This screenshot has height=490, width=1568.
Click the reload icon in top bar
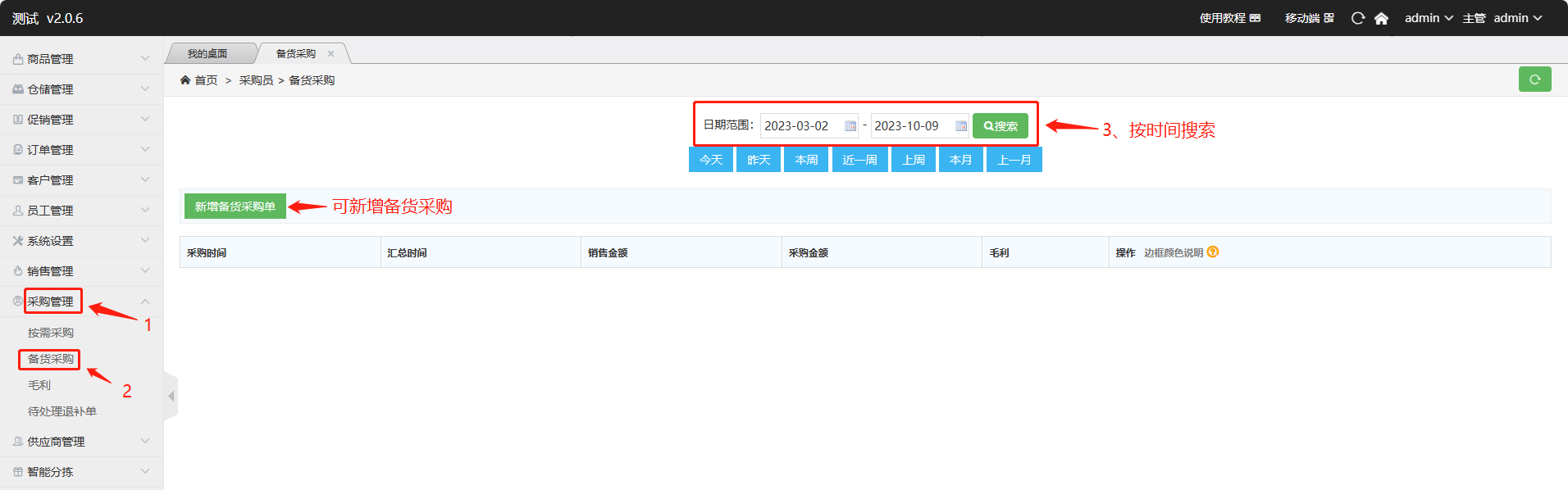point(1358,18)
